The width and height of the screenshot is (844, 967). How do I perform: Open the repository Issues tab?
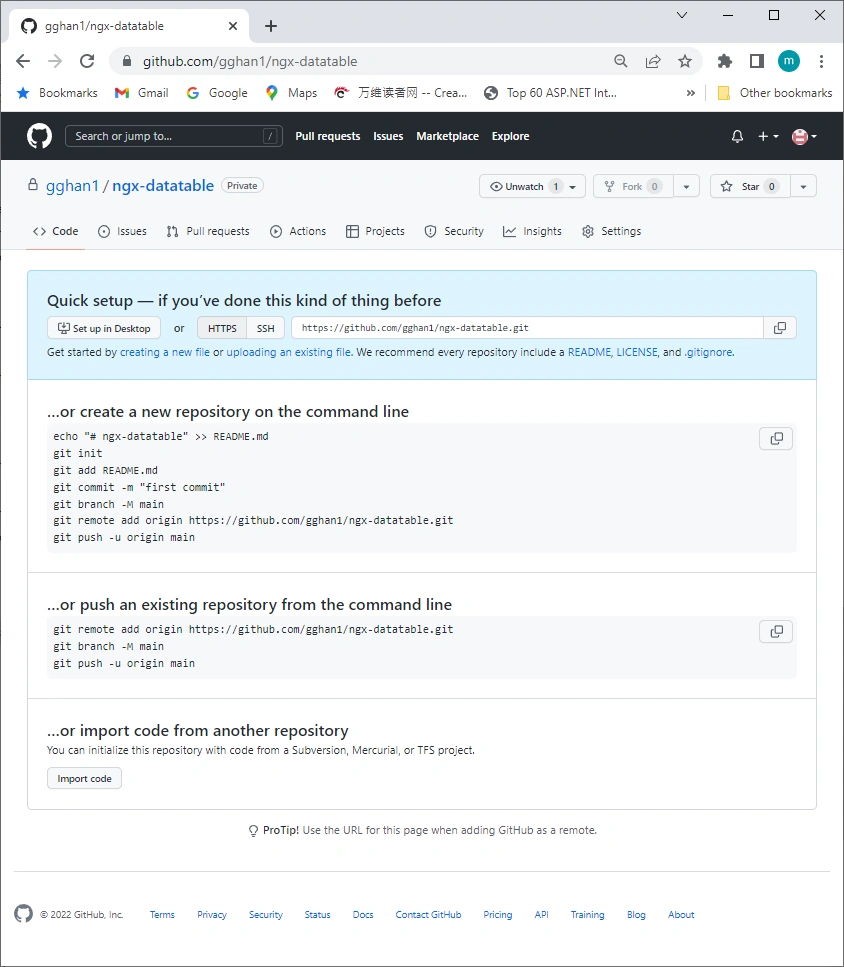(122, 231)
